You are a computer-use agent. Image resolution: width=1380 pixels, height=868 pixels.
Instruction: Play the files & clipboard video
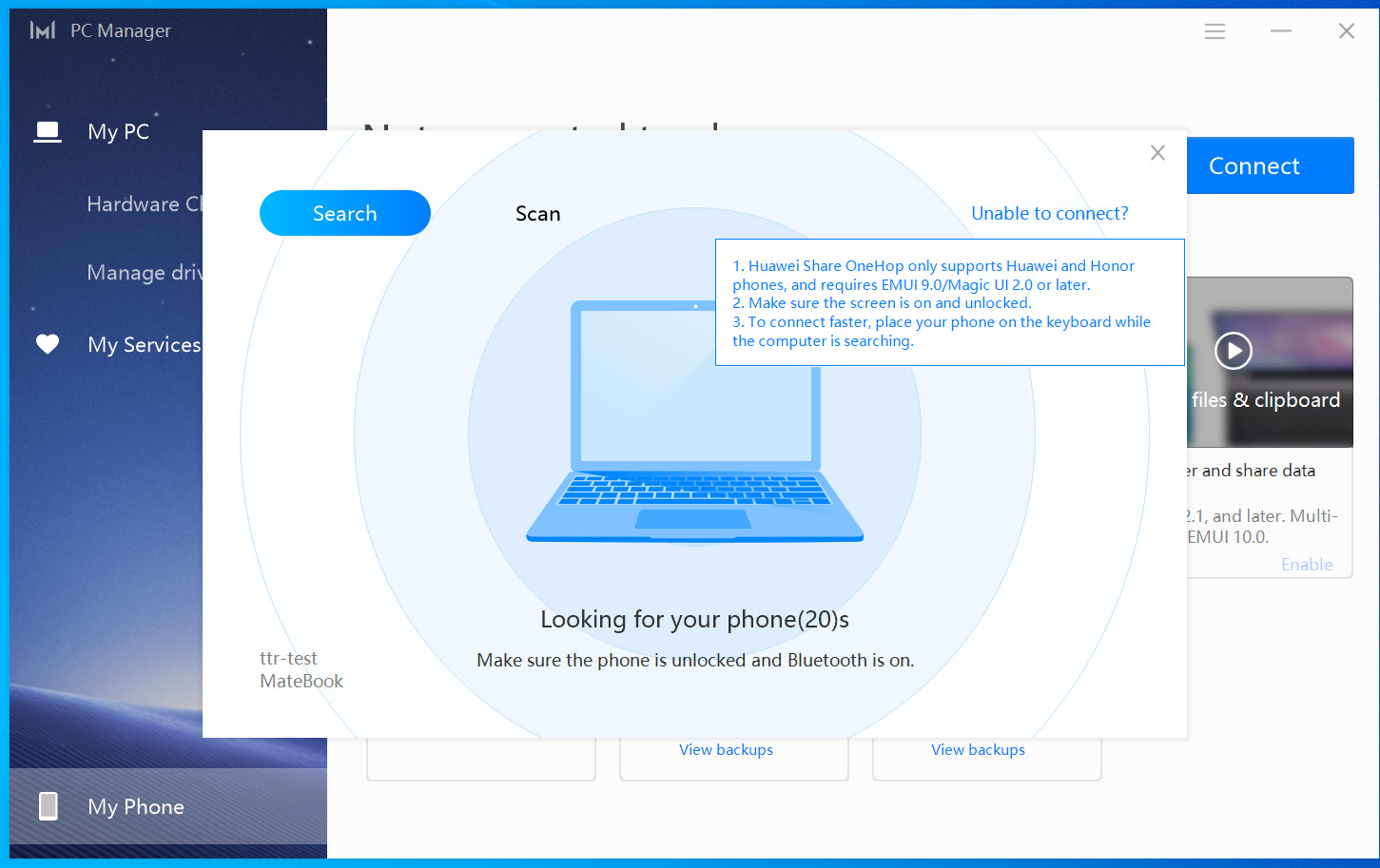pos(1234,351)
